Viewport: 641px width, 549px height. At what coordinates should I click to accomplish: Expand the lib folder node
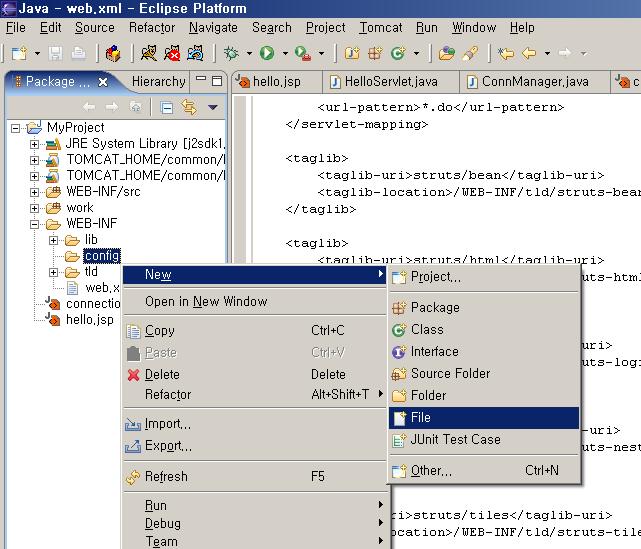click(54, 240)
